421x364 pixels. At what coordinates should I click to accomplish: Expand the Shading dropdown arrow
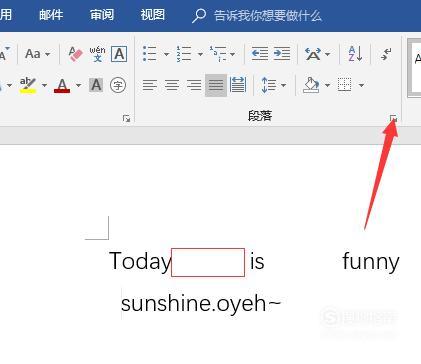(327, 85)
